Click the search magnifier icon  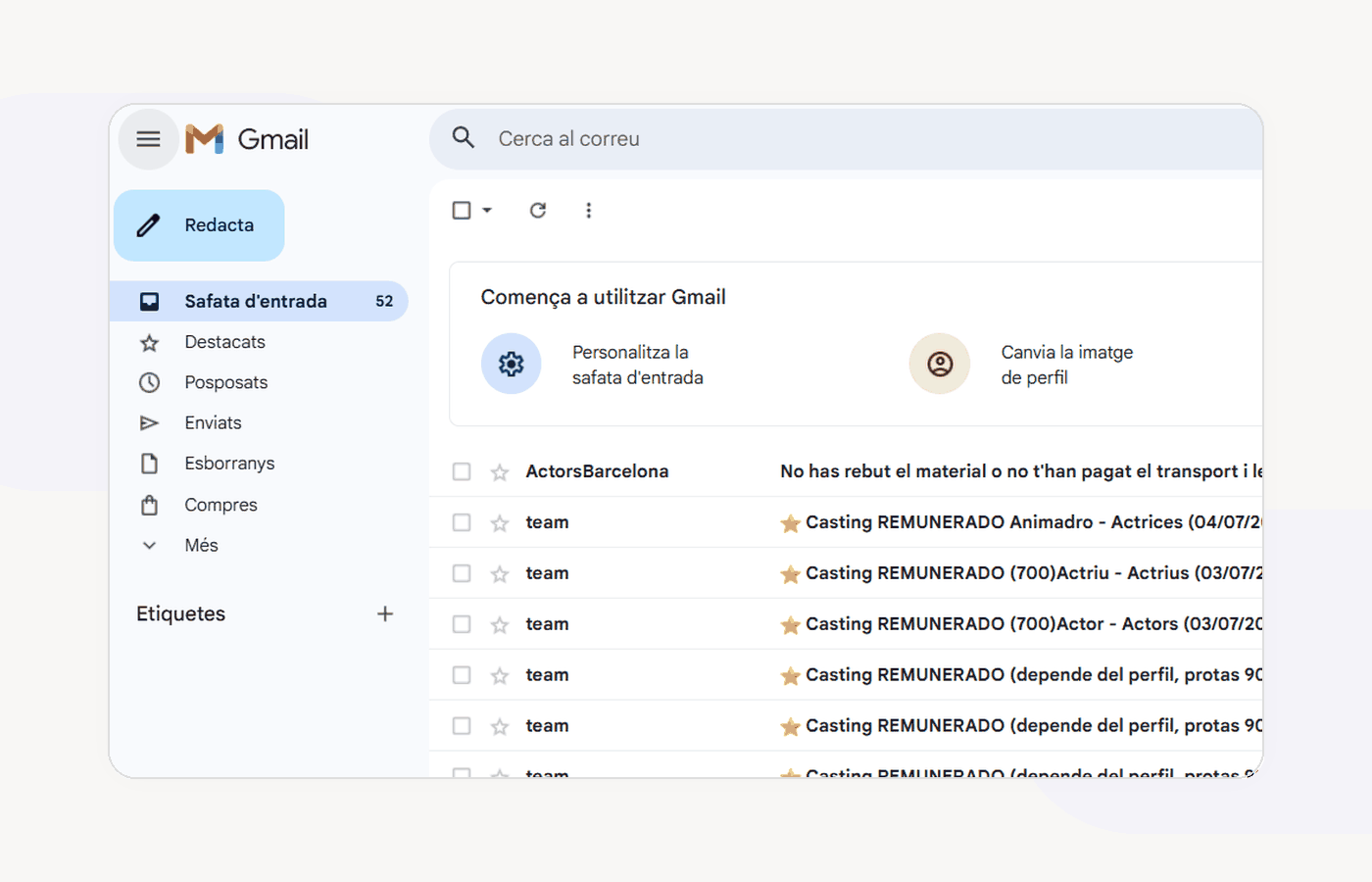[x=464, y=138]
